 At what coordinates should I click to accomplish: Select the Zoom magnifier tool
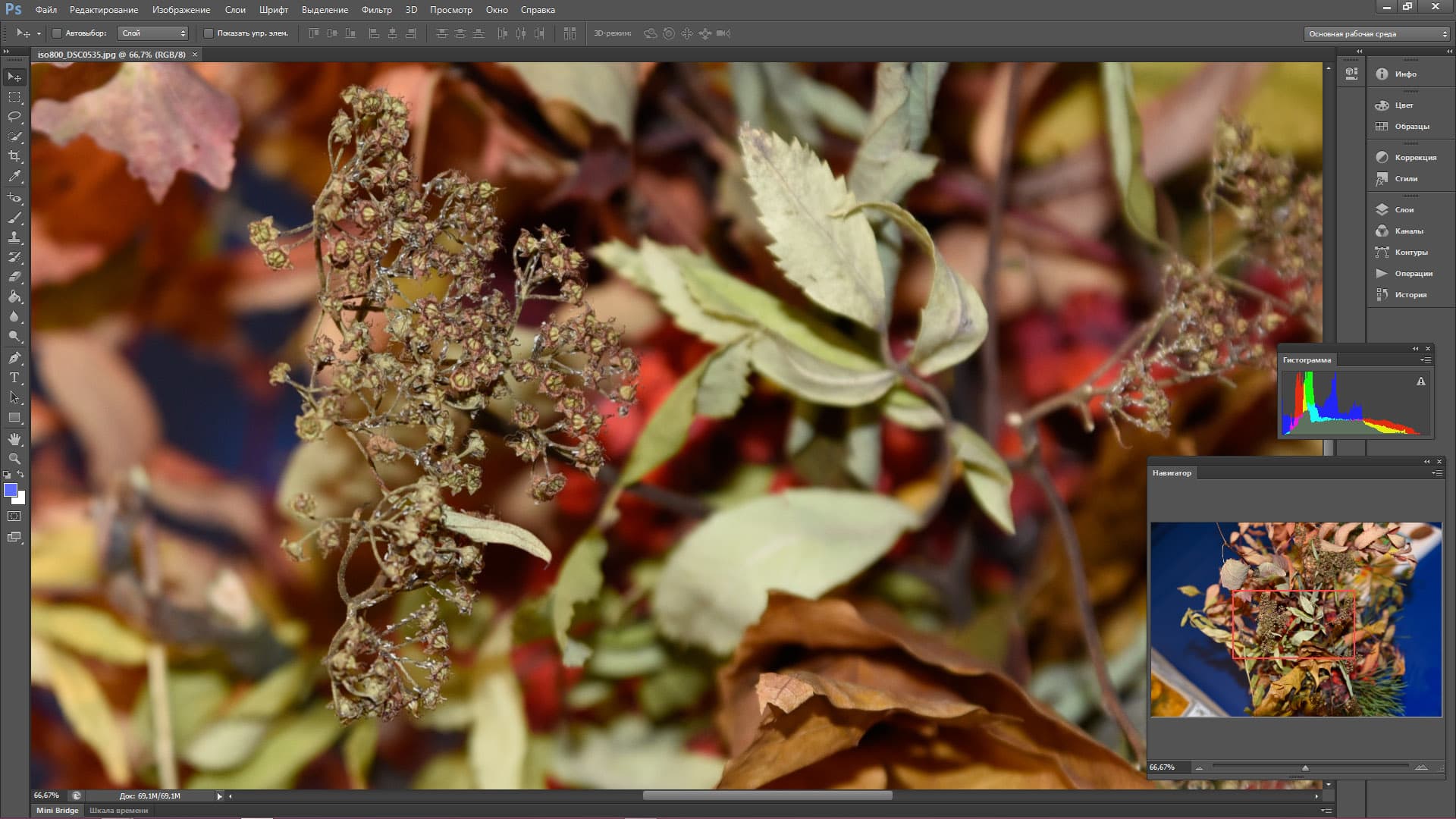pos(14,459)
